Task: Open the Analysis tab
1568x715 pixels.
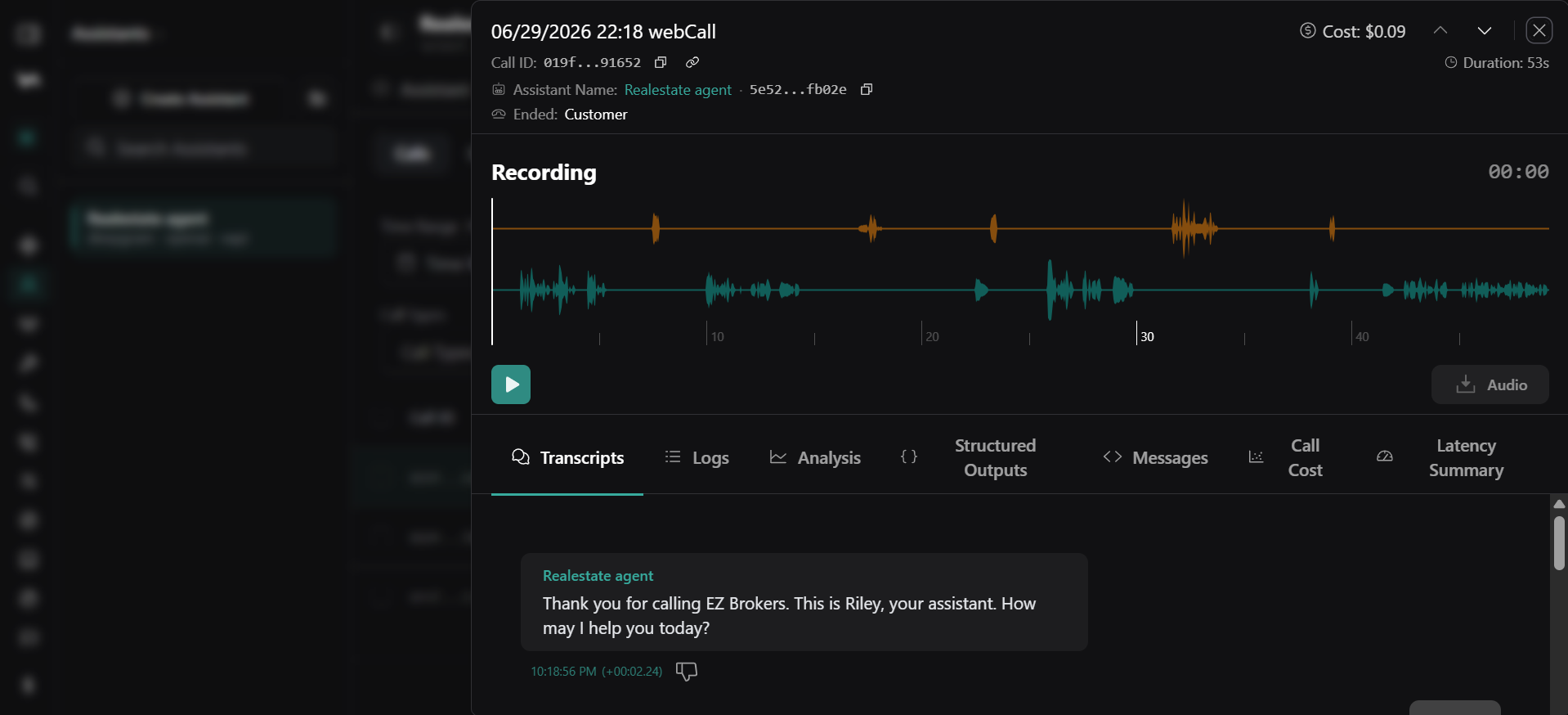Action: (815, 457)
